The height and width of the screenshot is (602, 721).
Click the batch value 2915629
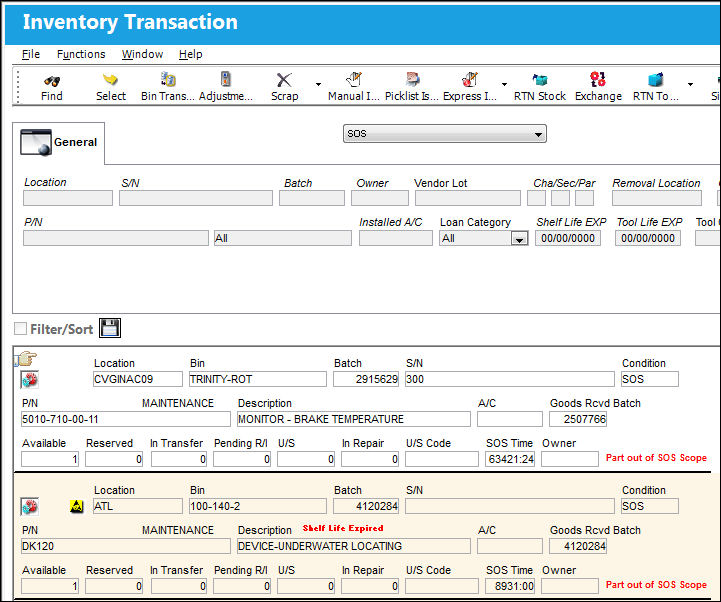tap(366, 379)
